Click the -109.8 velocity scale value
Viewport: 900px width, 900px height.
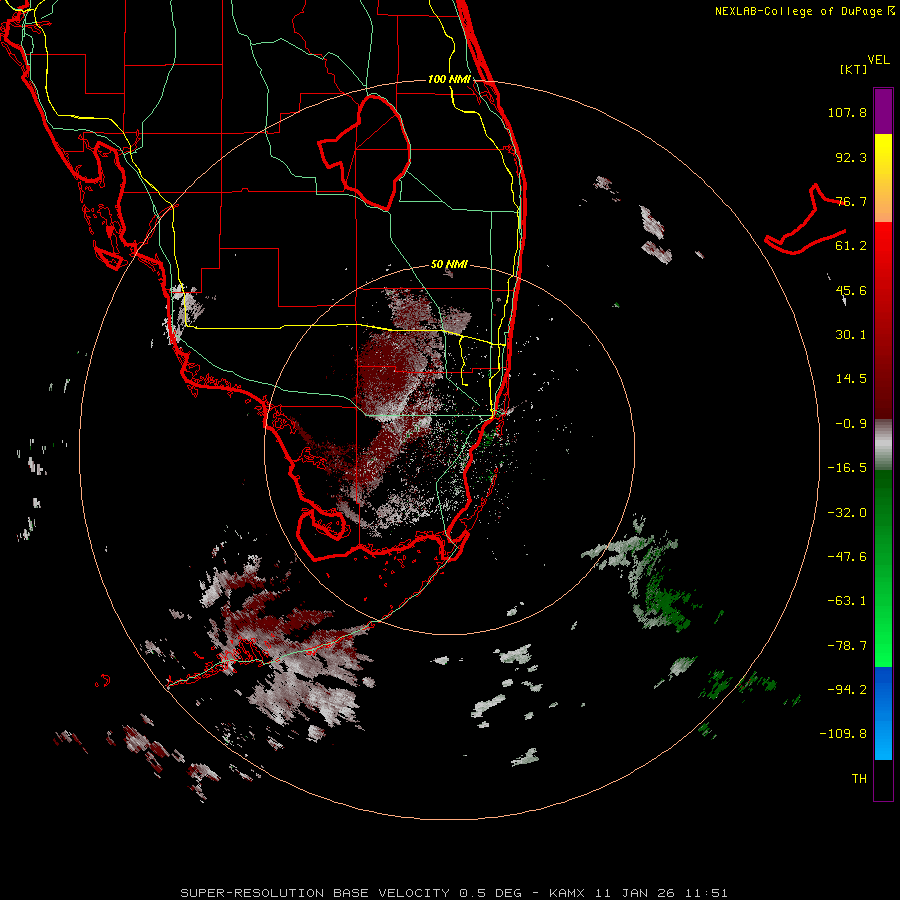click(x=843, y=734)
